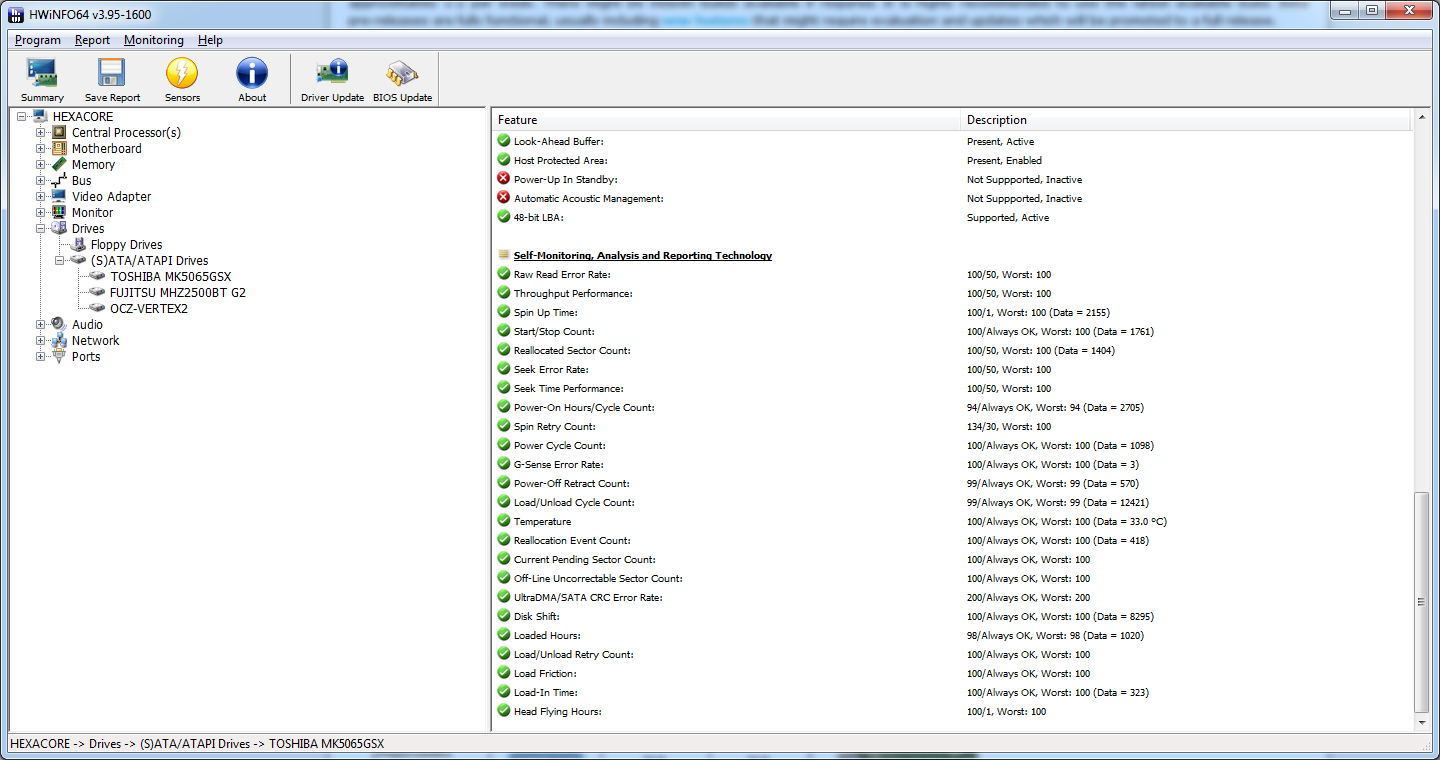Click the Host Protected Area row
1440x760 pixels.
953,160
